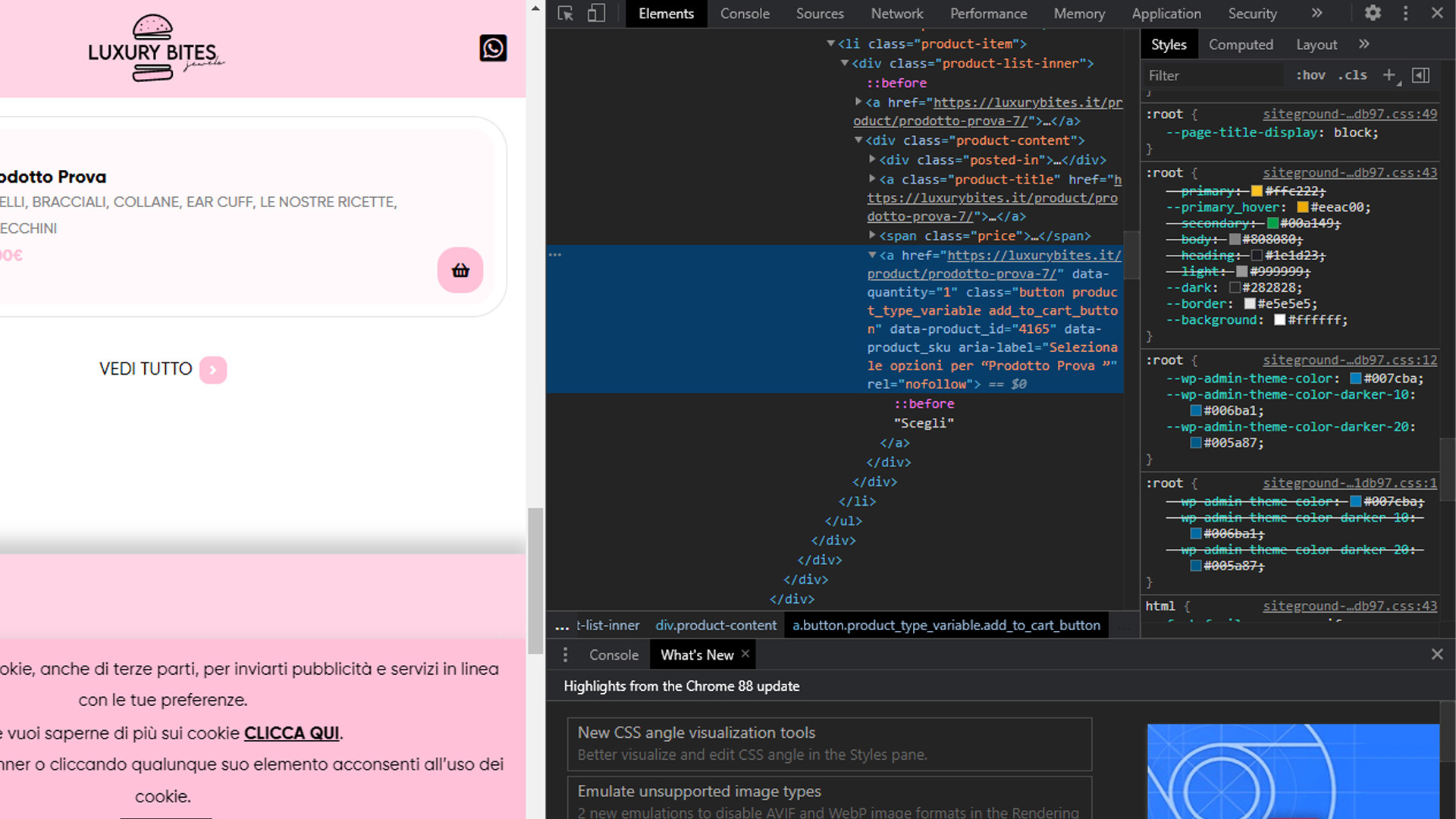1456x819 pixels.
Task: Toggle the .cls element classes option
Action: coord(1353,75)
